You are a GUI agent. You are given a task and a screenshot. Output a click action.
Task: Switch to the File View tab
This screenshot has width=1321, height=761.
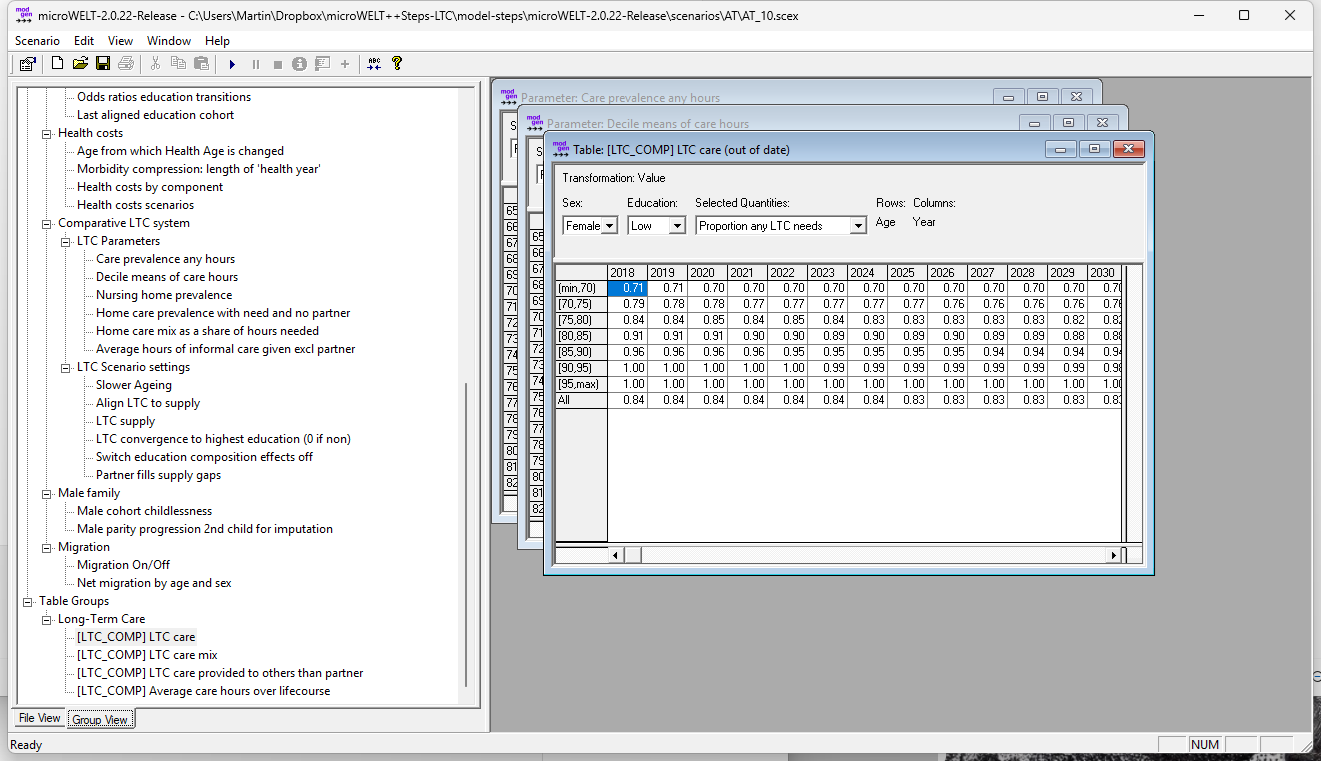(x=40, y=718)
